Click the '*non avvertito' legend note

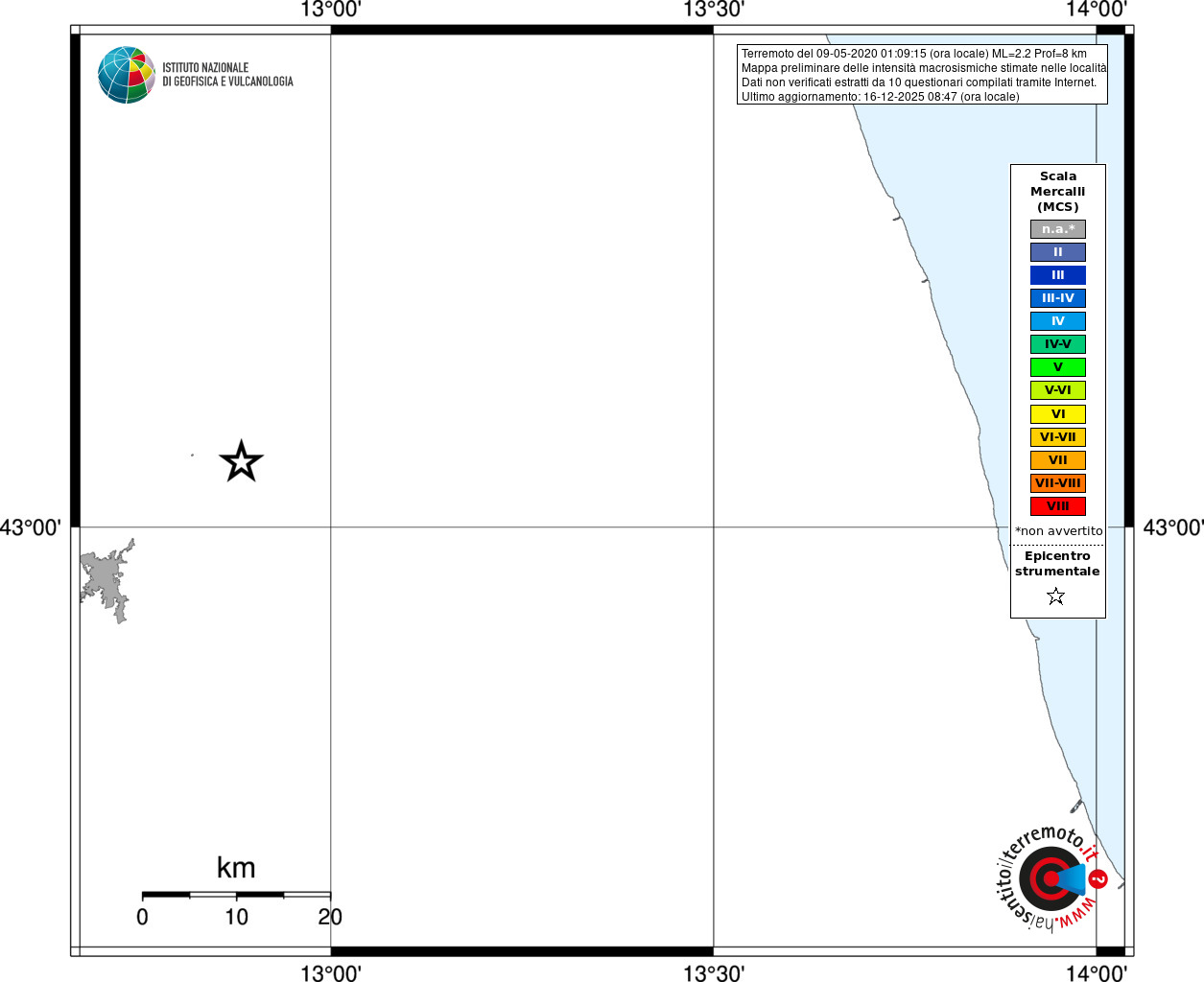click(1059, 530)
